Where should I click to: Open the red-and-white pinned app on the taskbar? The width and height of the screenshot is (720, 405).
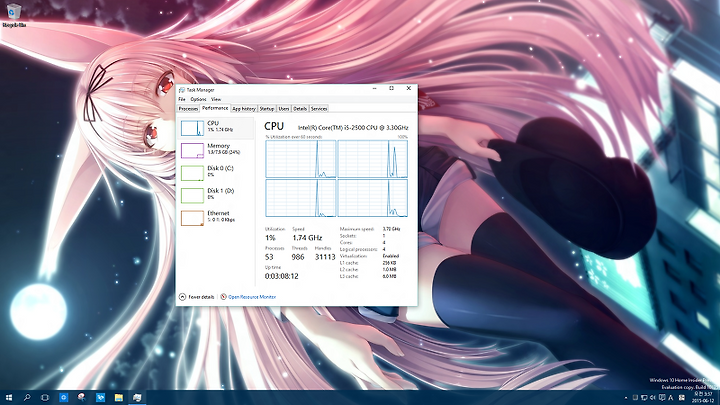[82, 398]
